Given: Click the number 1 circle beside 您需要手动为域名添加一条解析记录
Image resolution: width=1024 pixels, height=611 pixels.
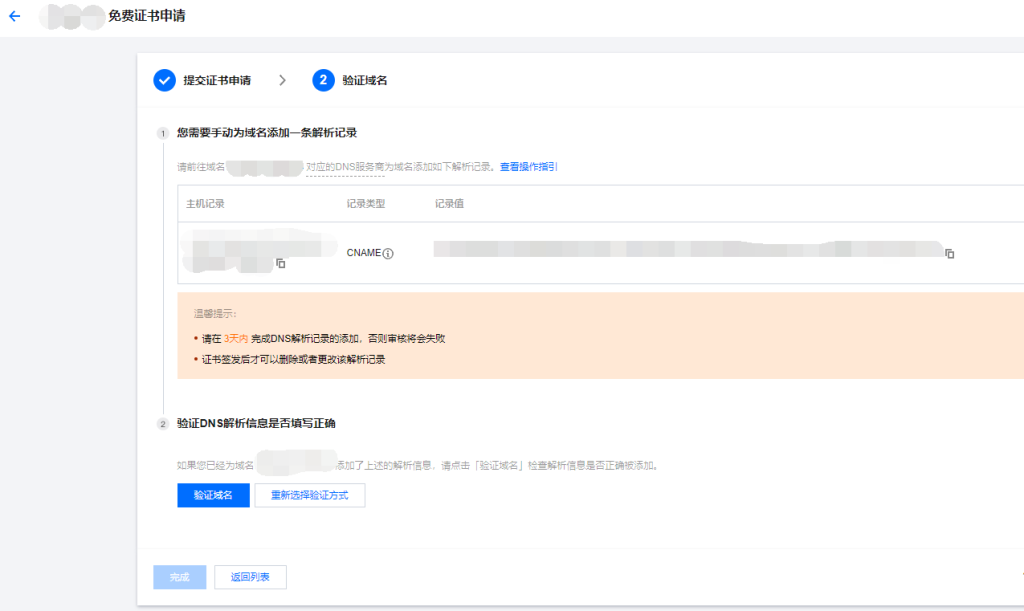Looking at the screenshot, I should point(162,133).
